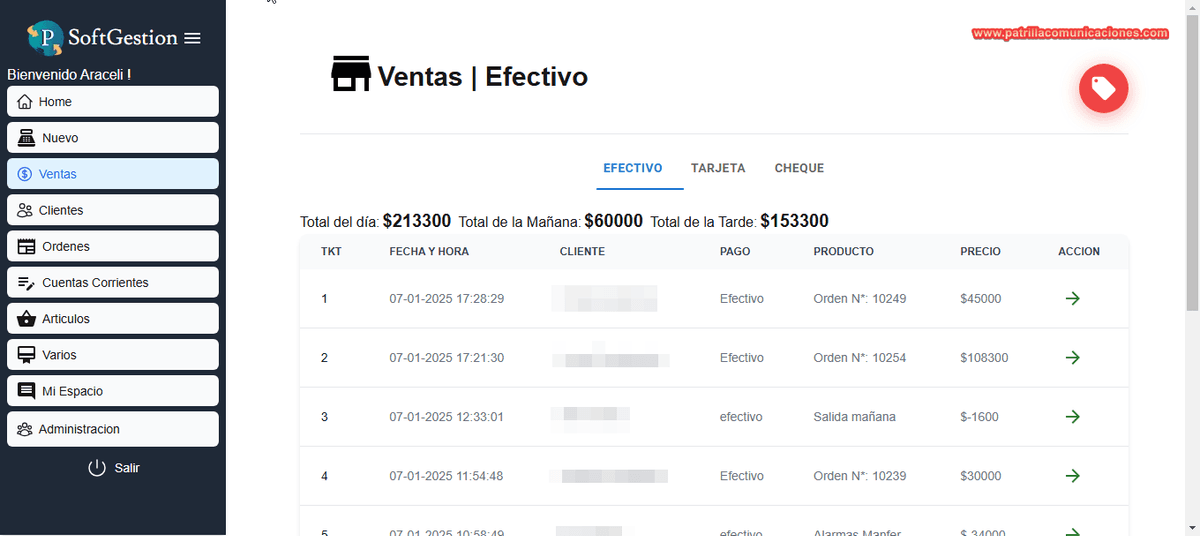Screen dimensions: 1200x536
Task: Click the green arrow for Salida mañana row
Action: coord(1073,416)
